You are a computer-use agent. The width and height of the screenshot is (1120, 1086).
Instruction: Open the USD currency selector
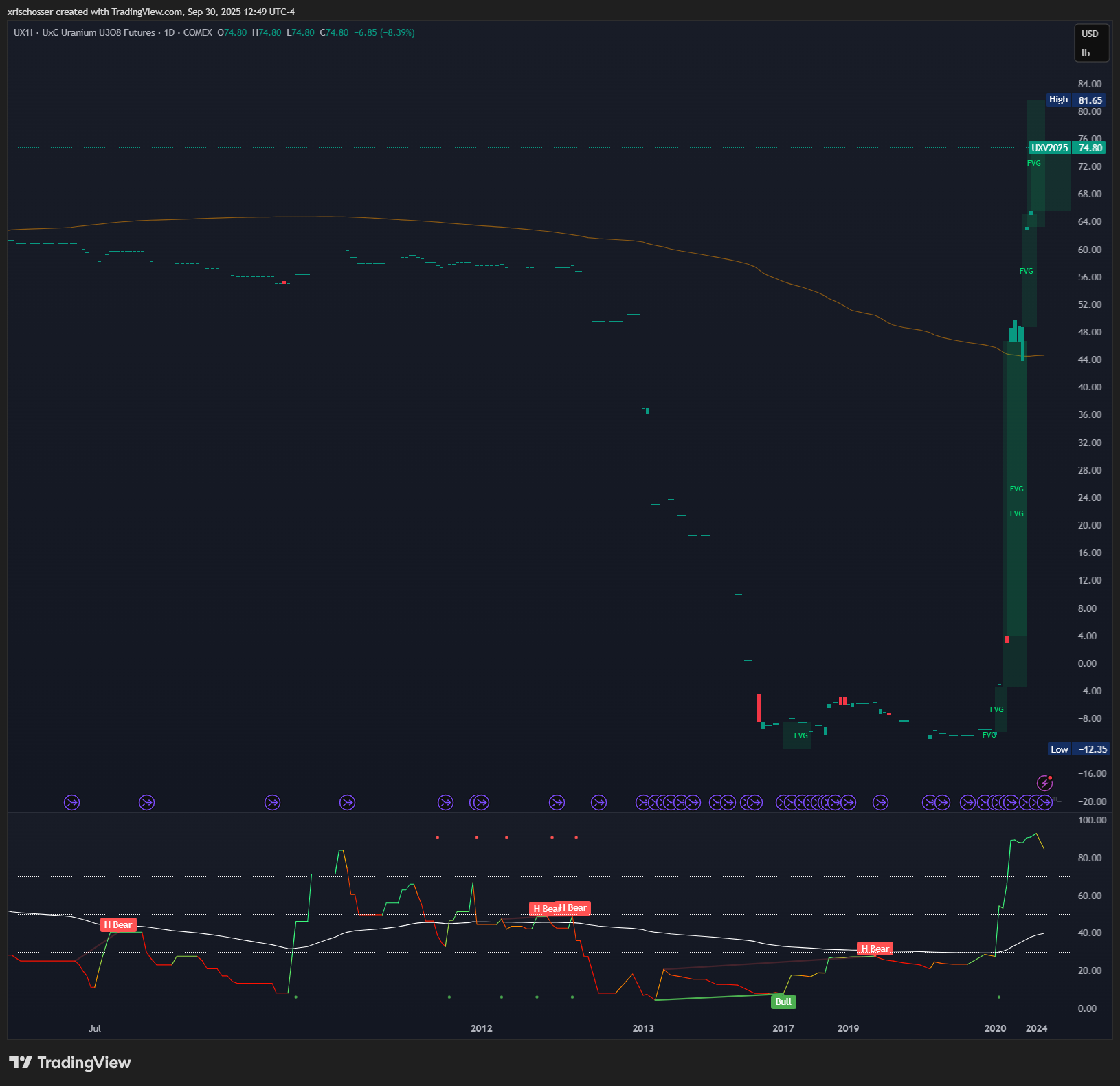[1090, 34]
